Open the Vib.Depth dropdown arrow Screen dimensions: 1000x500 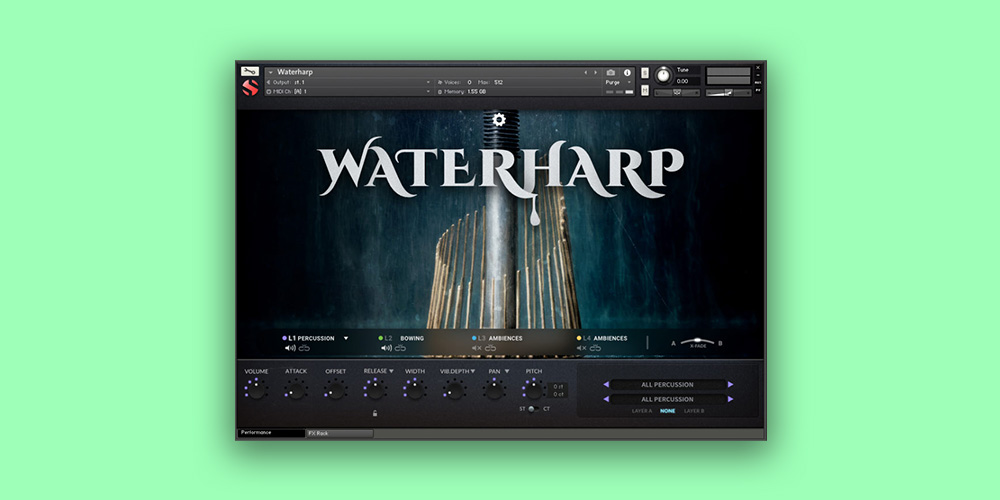[473, 371]
